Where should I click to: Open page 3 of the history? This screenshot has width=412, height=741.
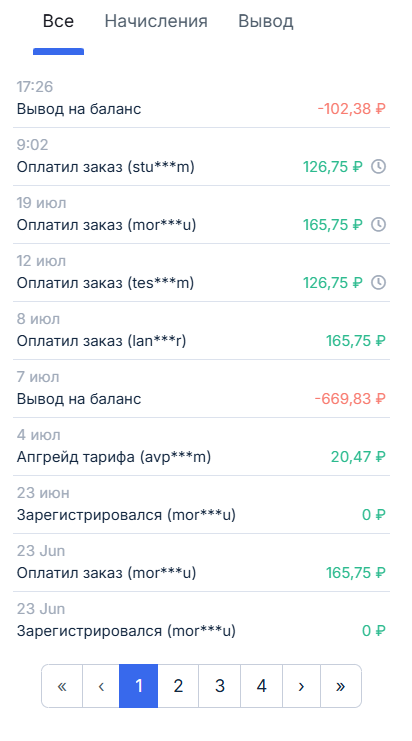(x=220, y=686)
